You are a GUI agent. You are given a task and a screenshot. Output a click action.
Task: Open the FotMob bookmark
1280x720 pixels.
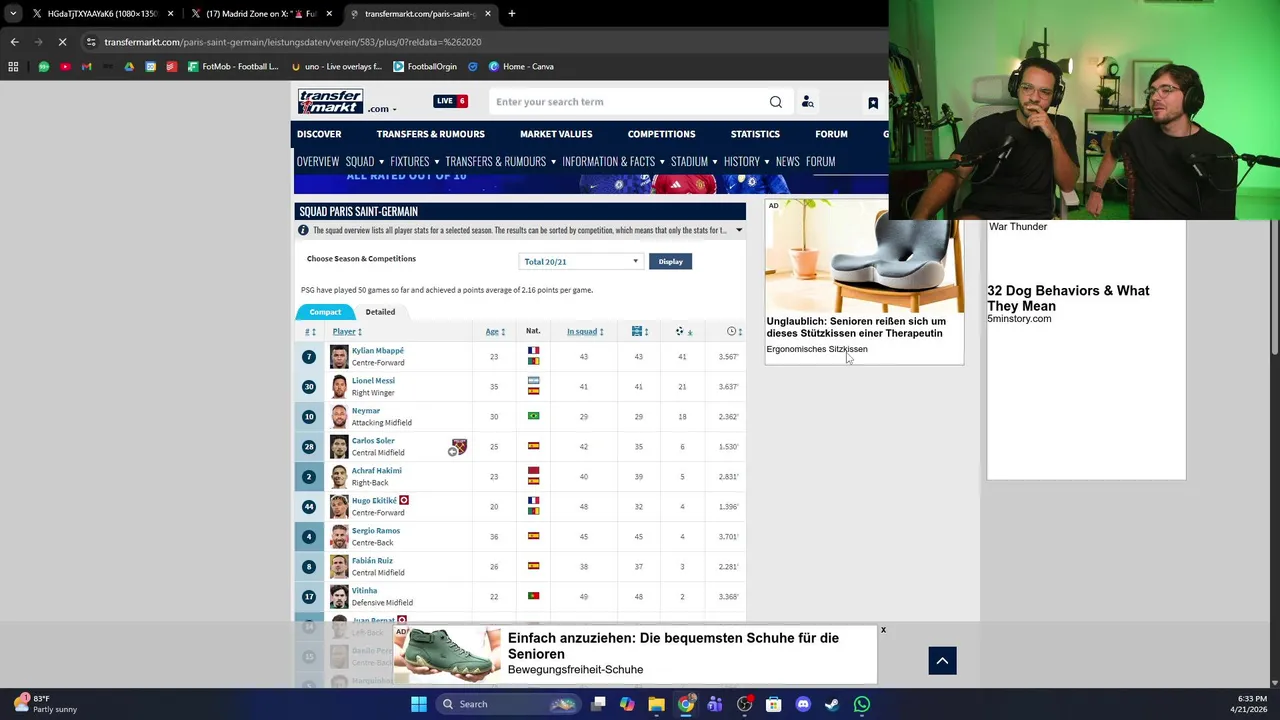[233, 66]
